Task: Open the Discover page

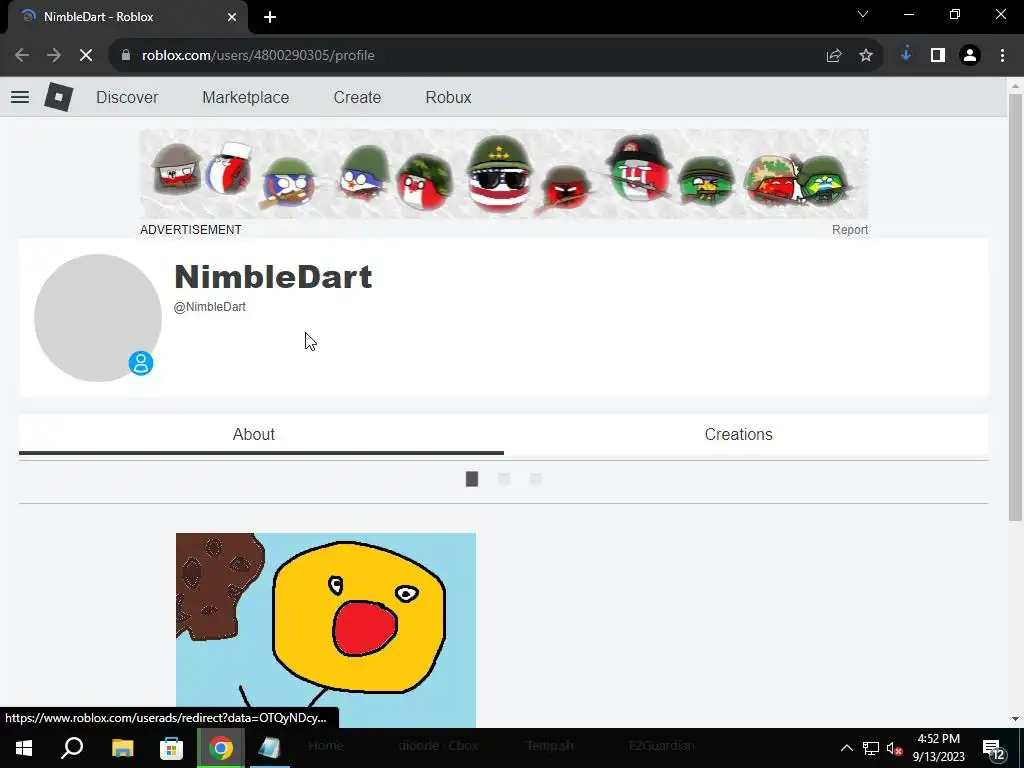Action: pos(127,97)
